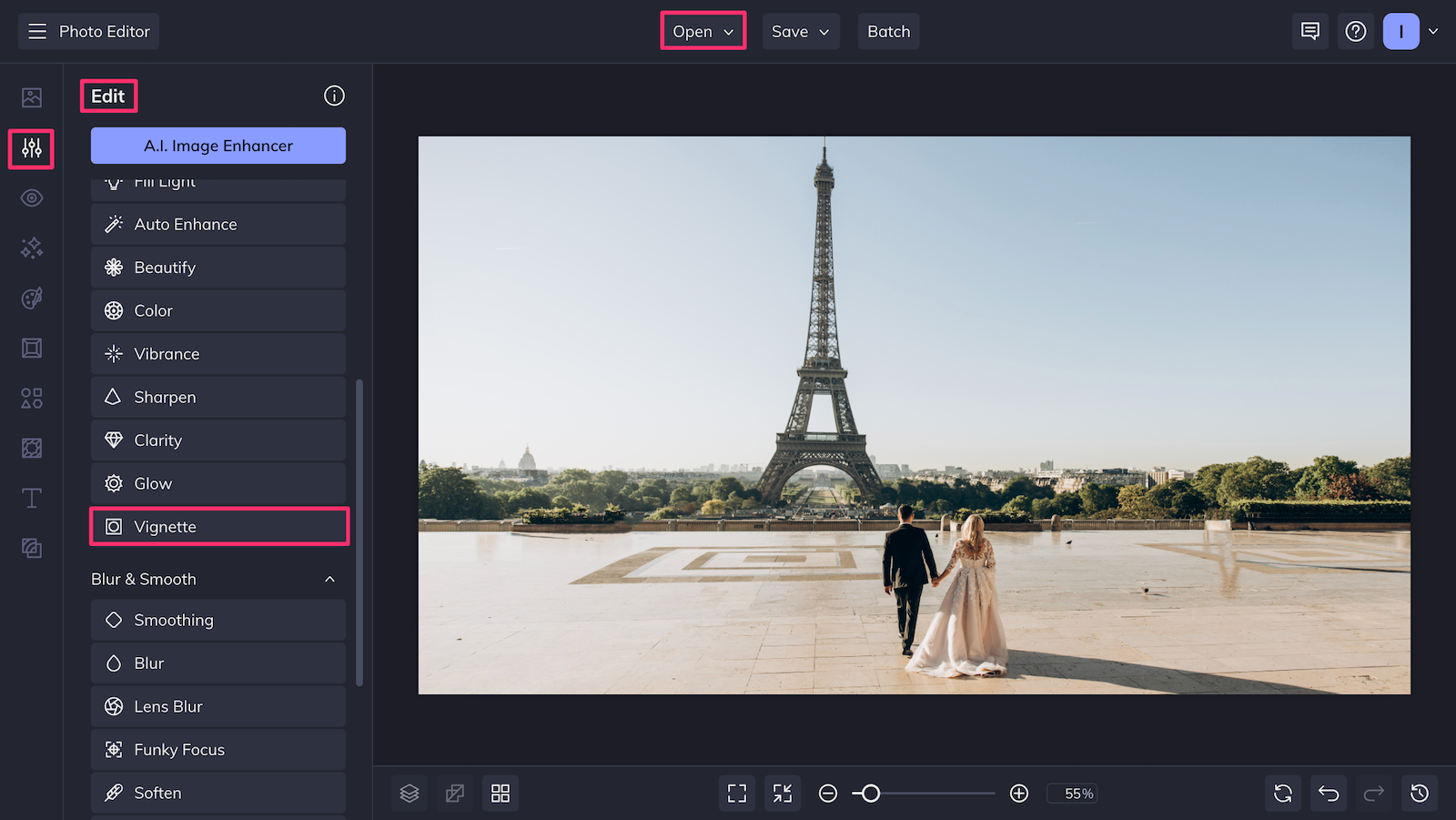Open the Effects panel via sparkles icon
The height and width of the screenshot is (820, 1456).
click(31, 248)
